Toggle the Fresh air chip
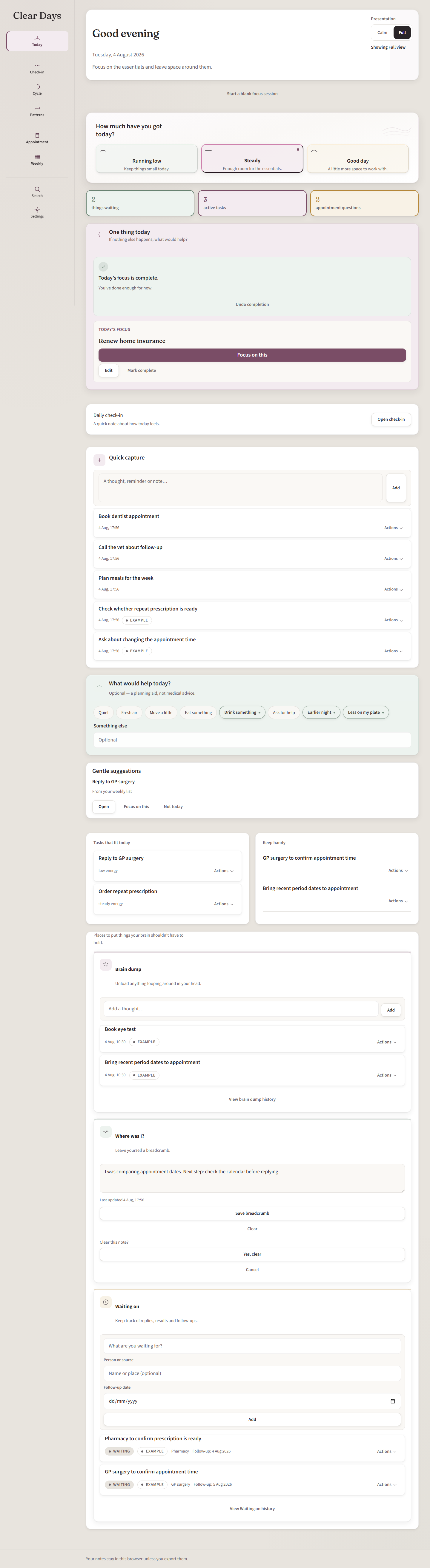The width and height of the screenshot is (430, 1568). pyautogui.click(x=129, y=712)
